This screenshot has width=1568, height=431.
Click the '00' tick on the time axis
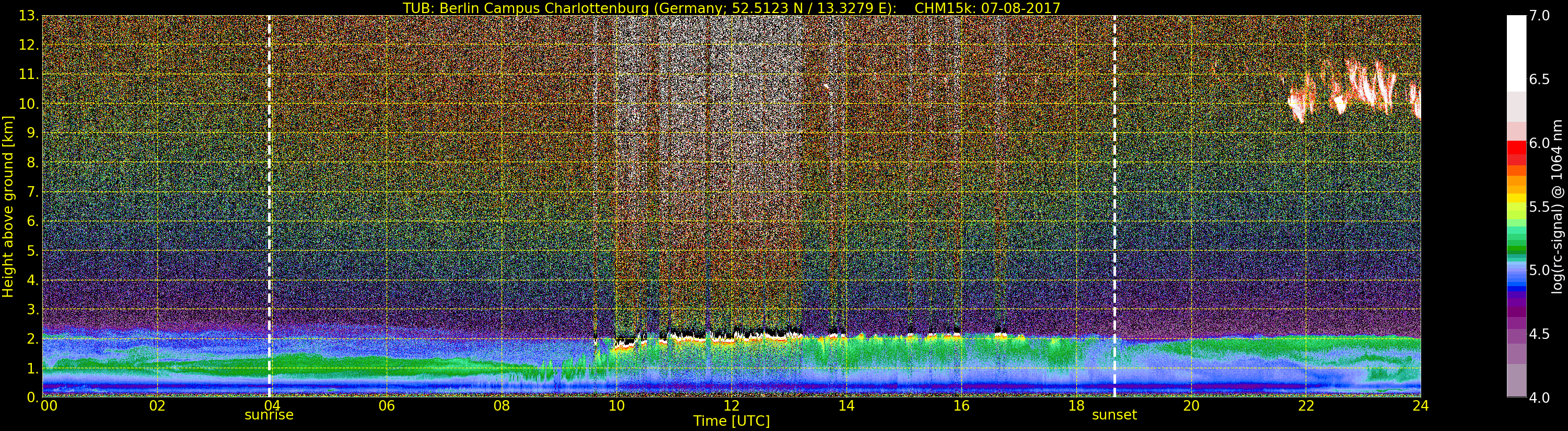point(49,405)
